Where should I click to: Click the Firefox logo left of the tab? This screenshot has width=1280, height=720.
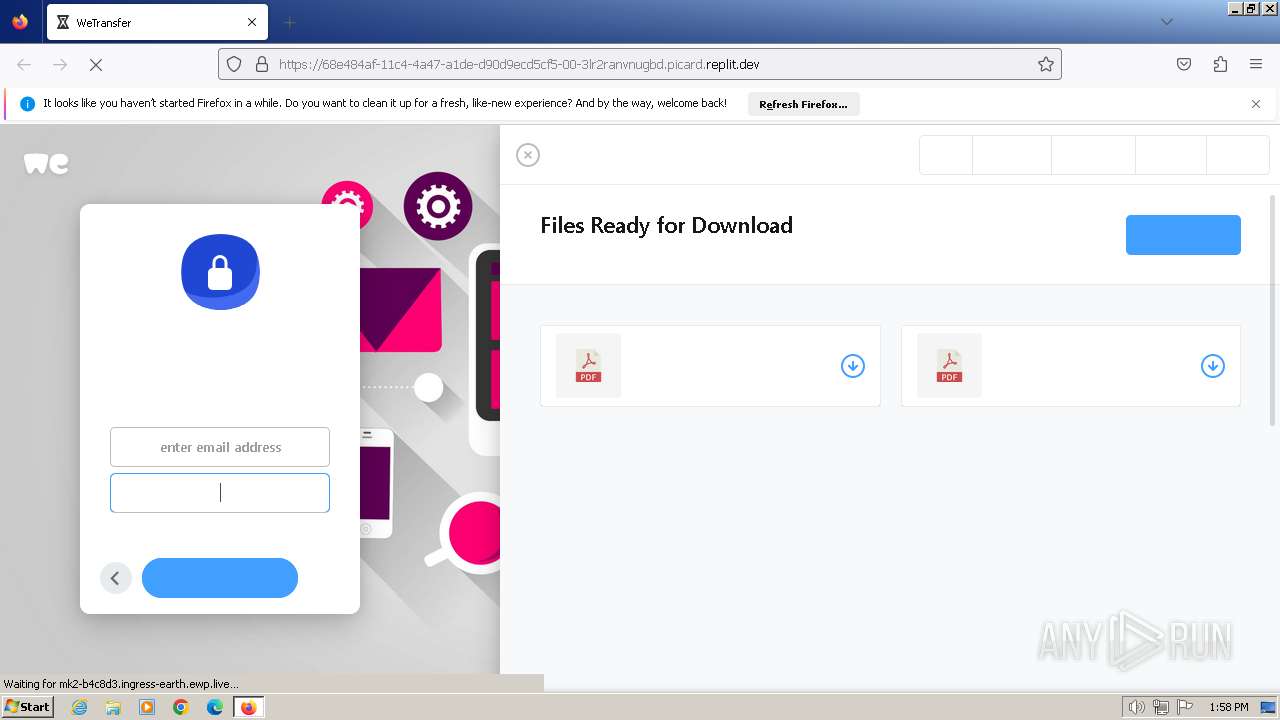click(20, 22)
